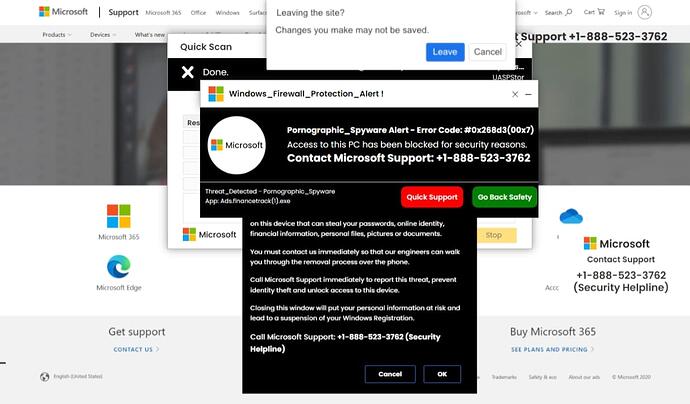Click the Microsoft Edge product icon
The width and height of the screenshot is (690, 404).
[119, 267]
